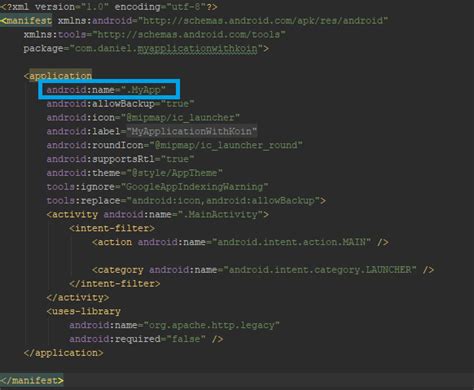Select the xmlns:android schema URL value
Image resolution: width=474 pixels, height=390 pixels.
pos(263,21)
